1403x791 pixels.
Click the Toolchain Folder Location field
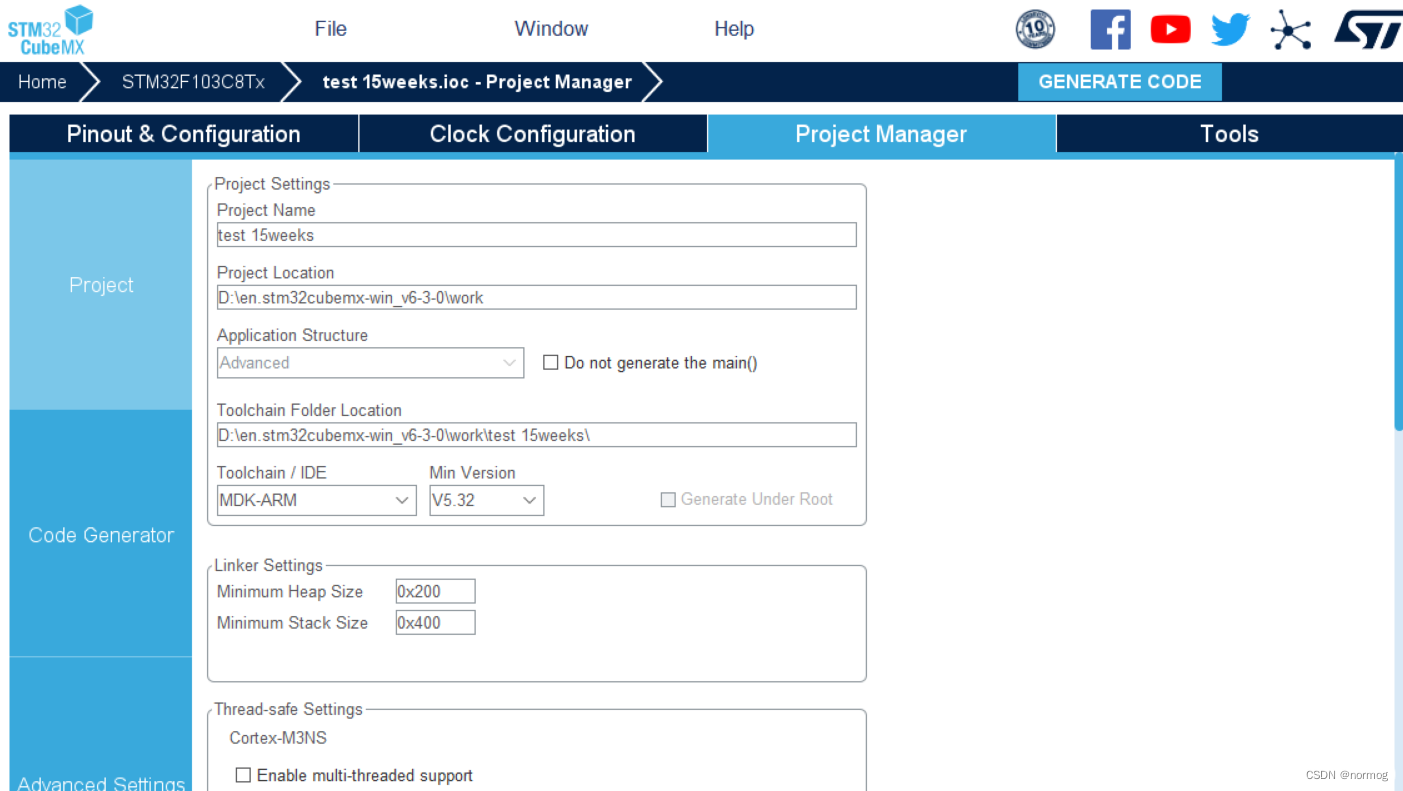pos(537,434)
